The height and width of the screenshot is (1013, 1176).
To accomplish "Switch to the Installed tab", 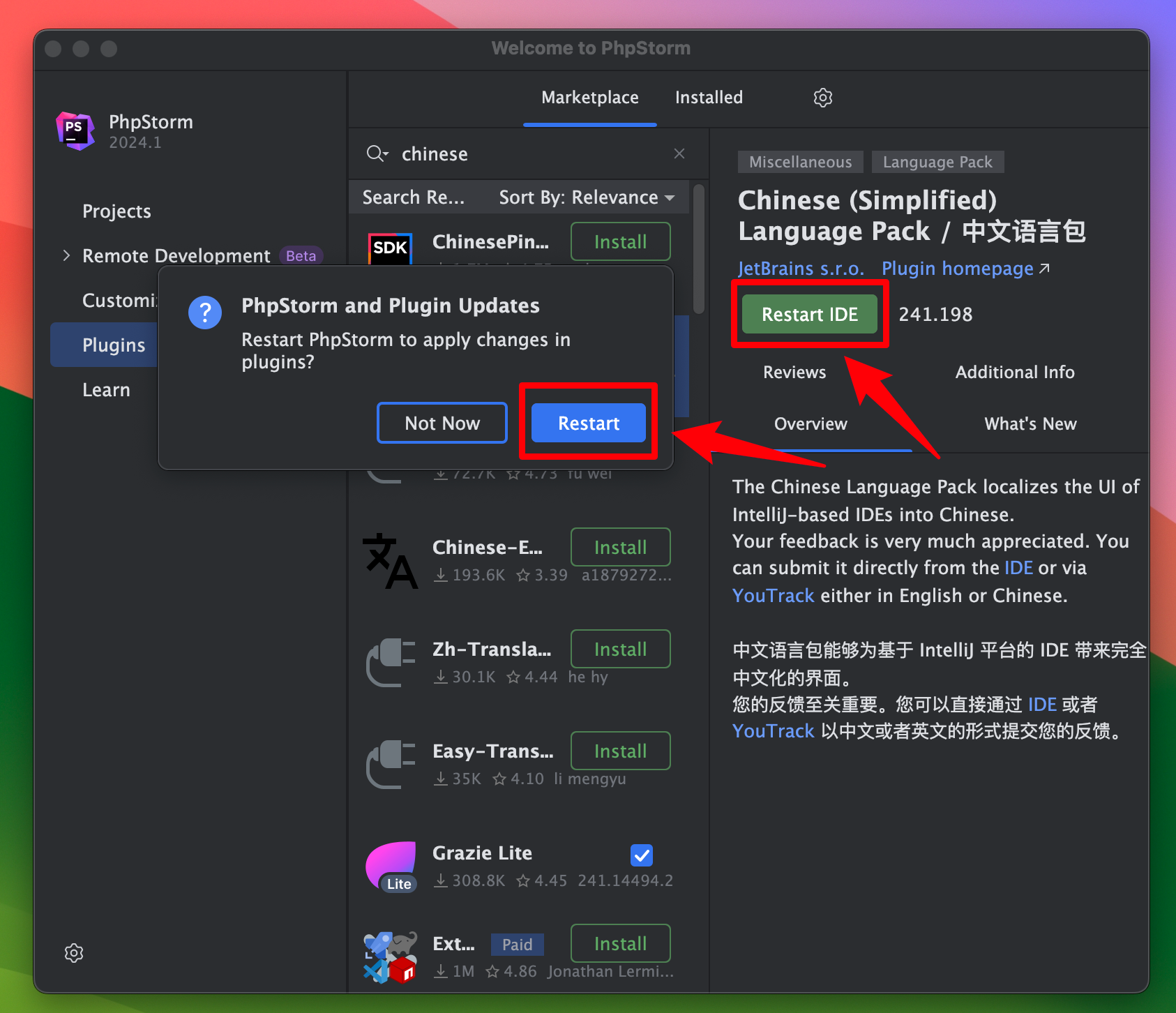I will tap(709, 98).
